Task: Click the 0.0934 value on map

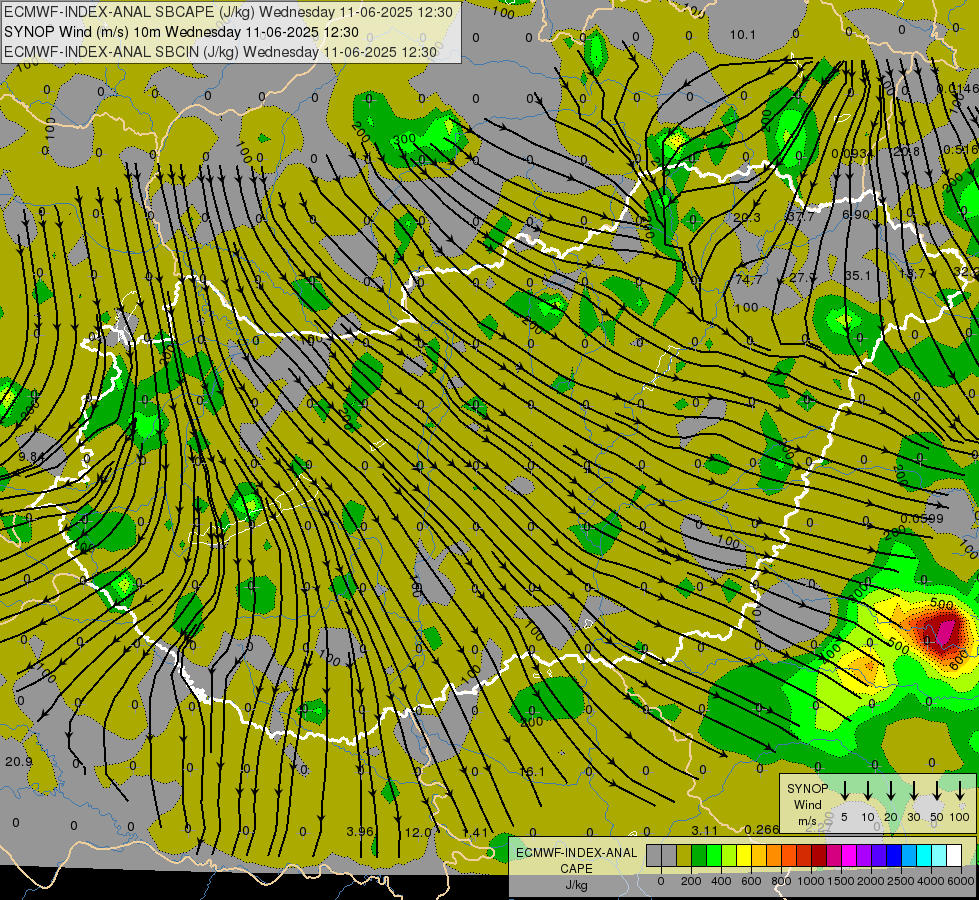Action: coord(852,154)
